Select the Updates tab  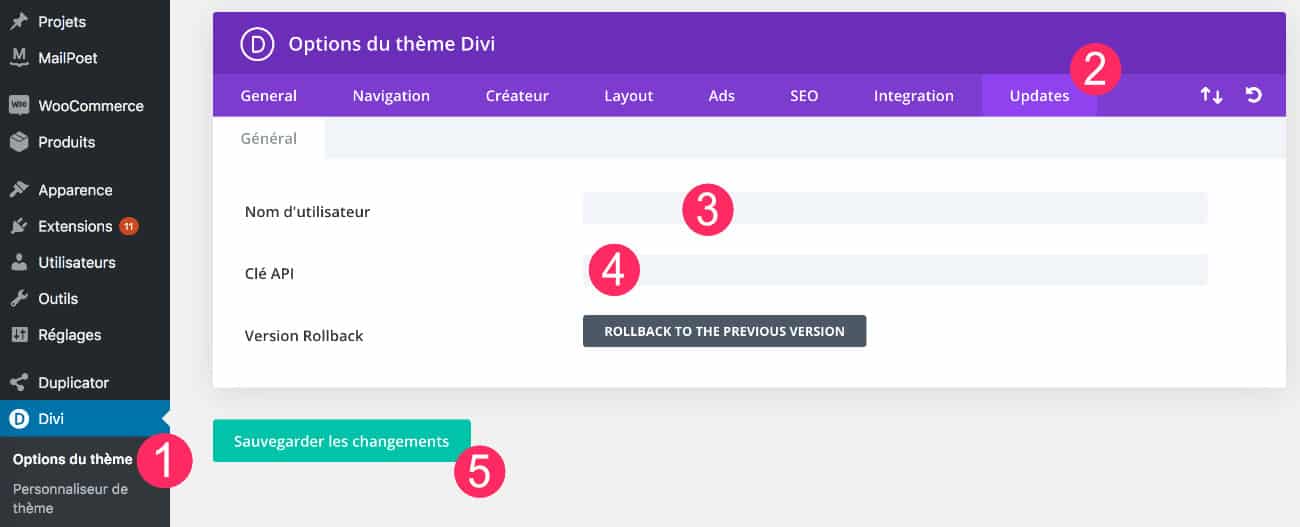tap(1039, 96)
